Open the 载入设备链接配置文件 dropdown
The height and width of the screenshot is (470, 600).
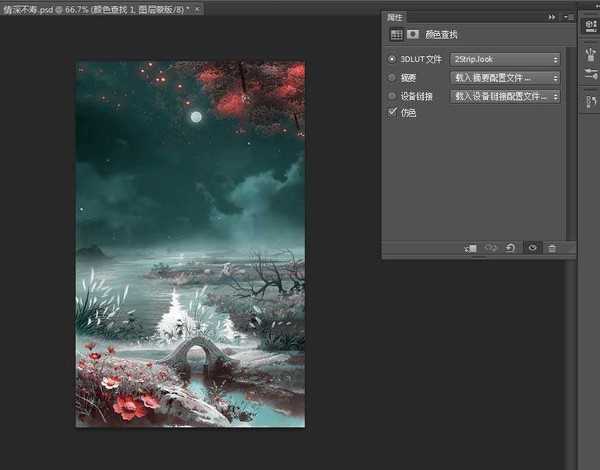pyautogui.click(x=505, y=96)
